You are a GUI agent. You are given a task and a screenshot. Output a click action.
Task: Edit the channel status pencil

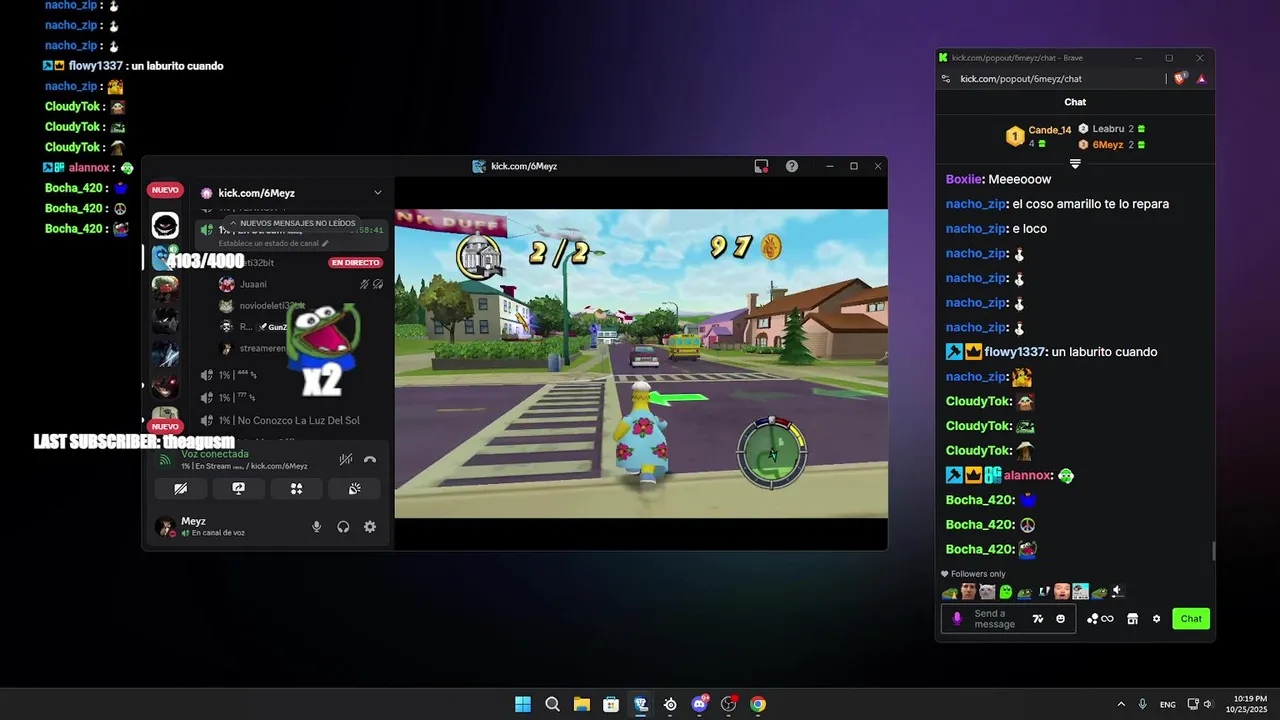pyautogui.click(x=325, y=243)
